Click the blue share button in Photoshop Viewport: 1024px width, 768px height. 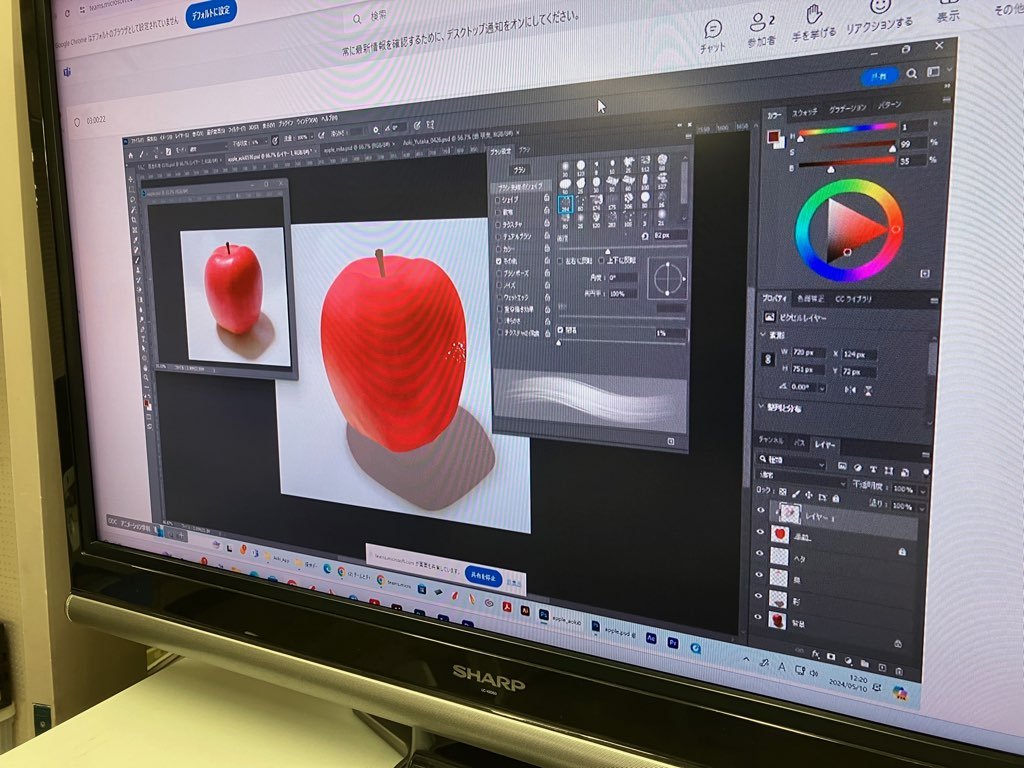[879, 77]
